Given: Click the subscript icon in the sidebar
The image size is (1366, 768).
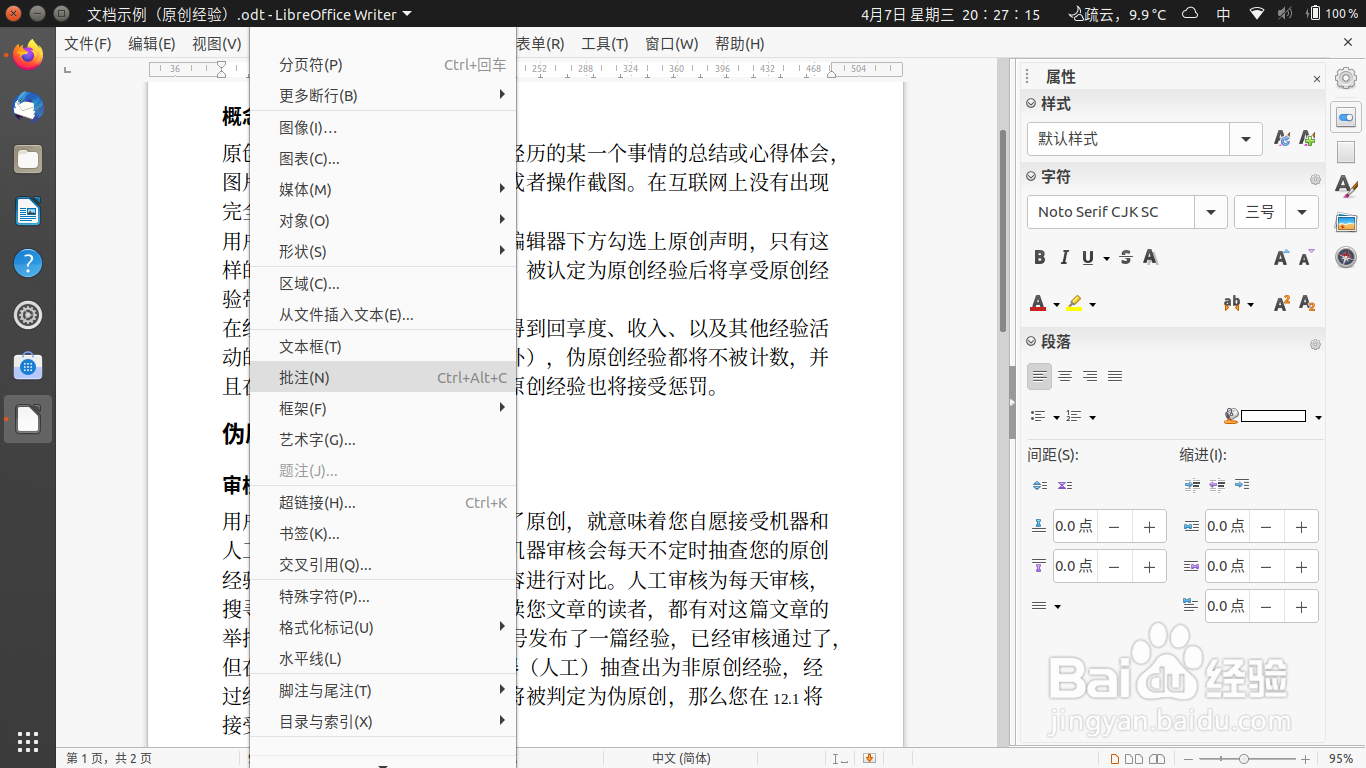Looking at the screenshot, I should click(1307, 302).
